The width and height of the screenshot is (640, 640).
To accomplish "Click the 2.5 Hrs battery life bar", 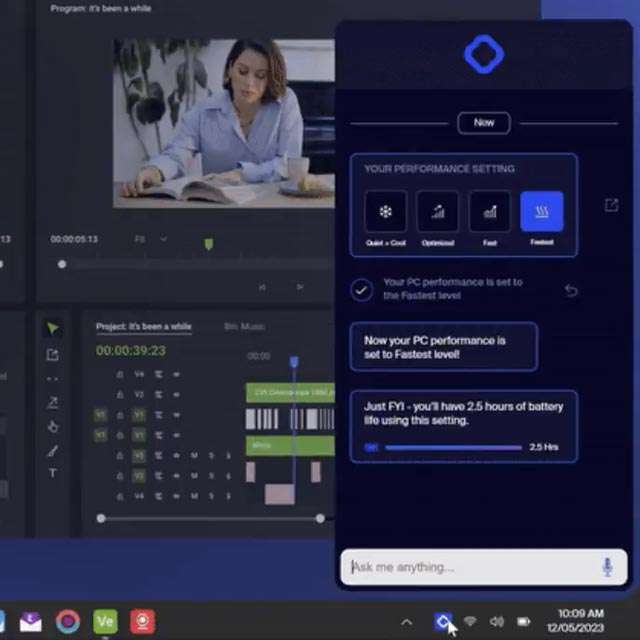I will [x=453, y=448].
